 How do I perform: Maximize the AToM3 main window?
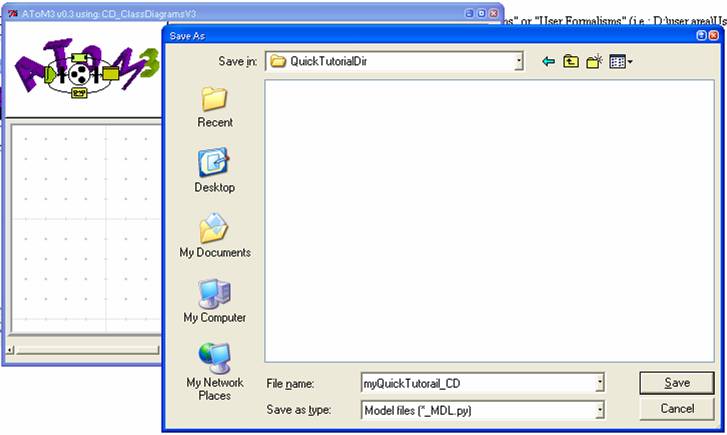coord(481,13)
